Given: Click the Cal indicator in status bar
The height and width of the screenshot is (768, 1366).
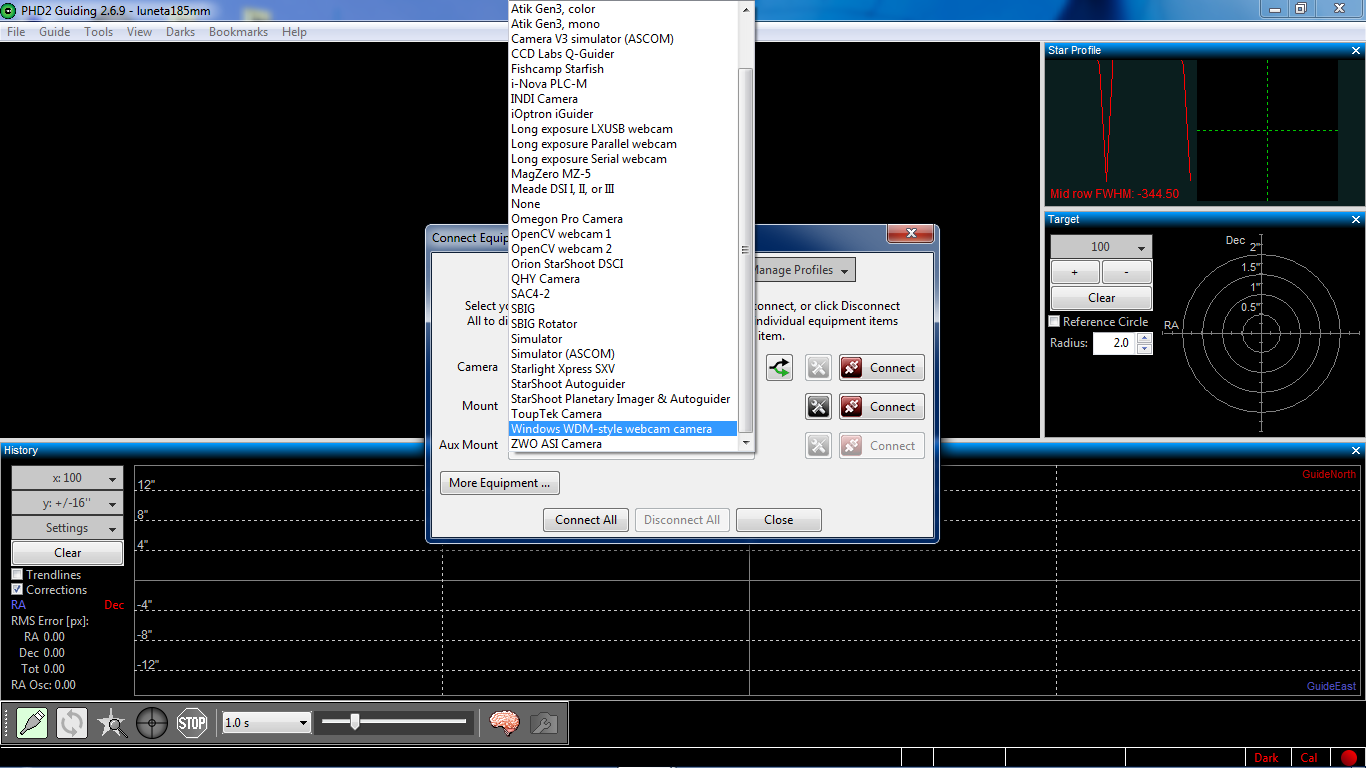Looking at the screenshot, I should 1309,758.
